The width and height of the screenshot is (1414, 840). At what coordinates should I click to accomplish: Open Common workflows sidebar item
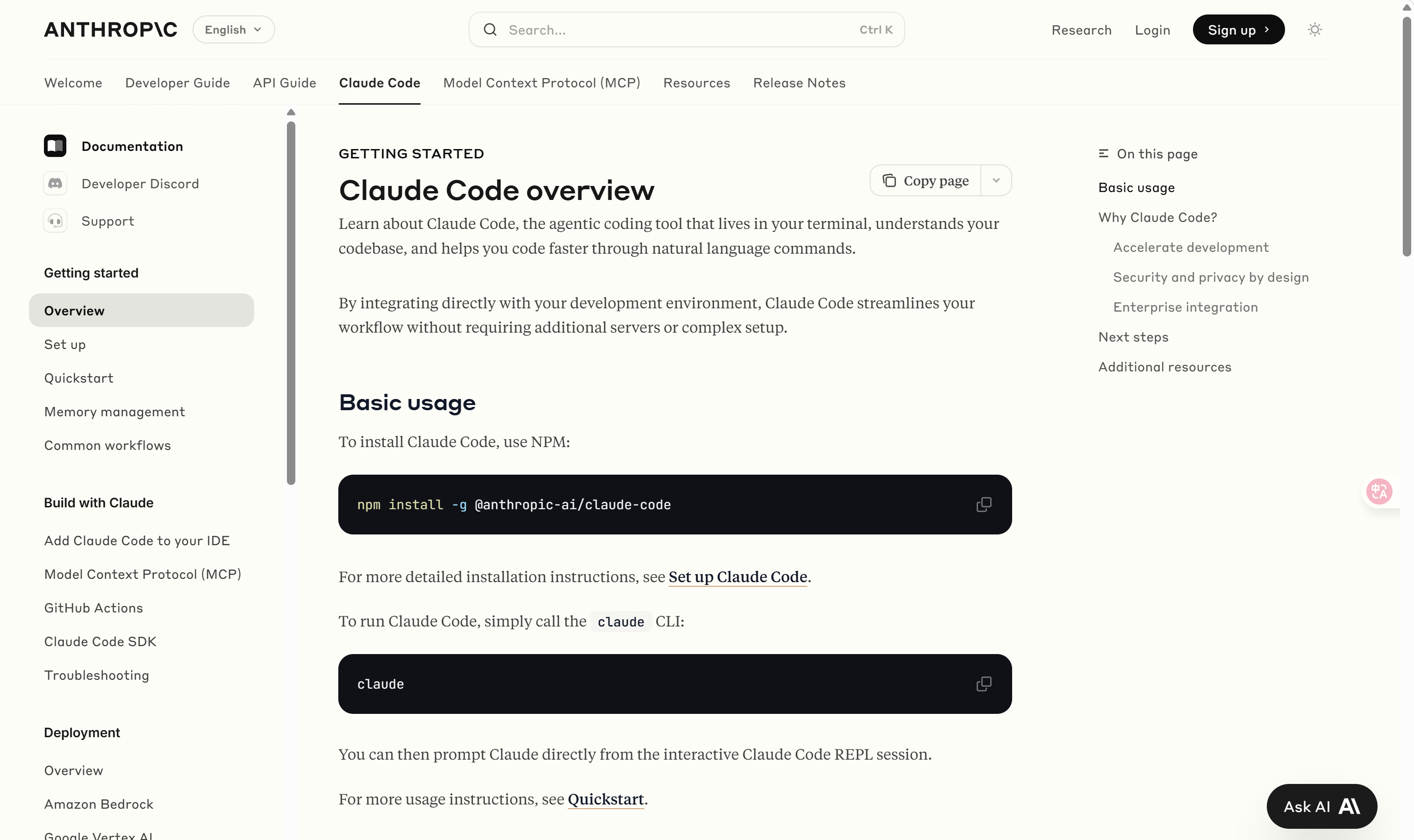pos(107,446)
